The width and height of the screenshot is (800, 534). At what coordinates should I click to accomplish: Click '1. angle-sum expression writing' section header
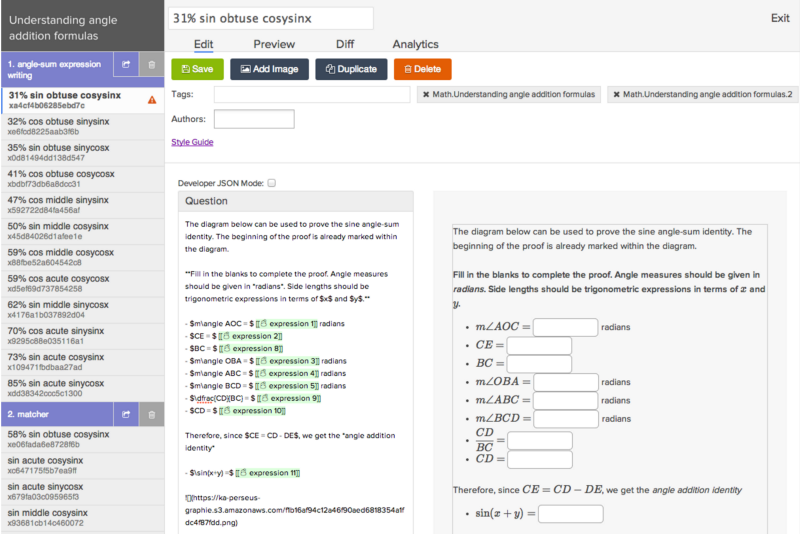[x=57, y=70]
